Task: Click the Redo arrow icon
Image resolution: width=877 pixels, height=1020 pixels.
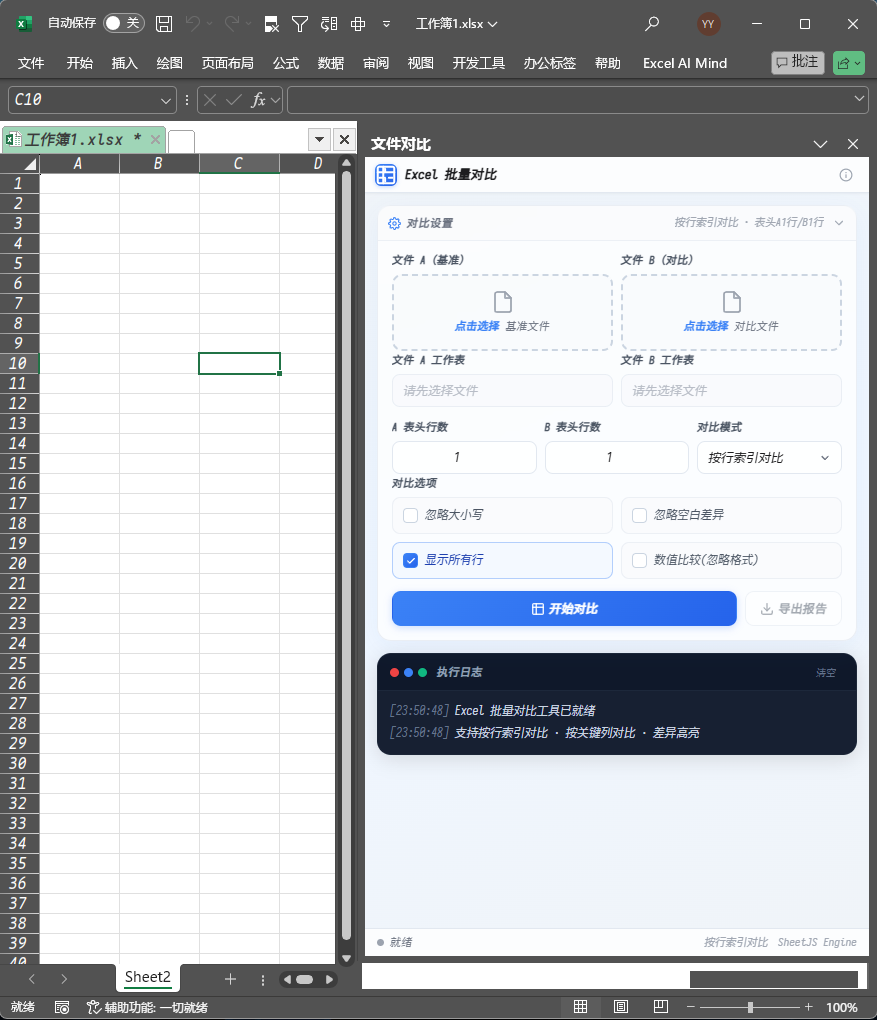Action: point(232,24)
